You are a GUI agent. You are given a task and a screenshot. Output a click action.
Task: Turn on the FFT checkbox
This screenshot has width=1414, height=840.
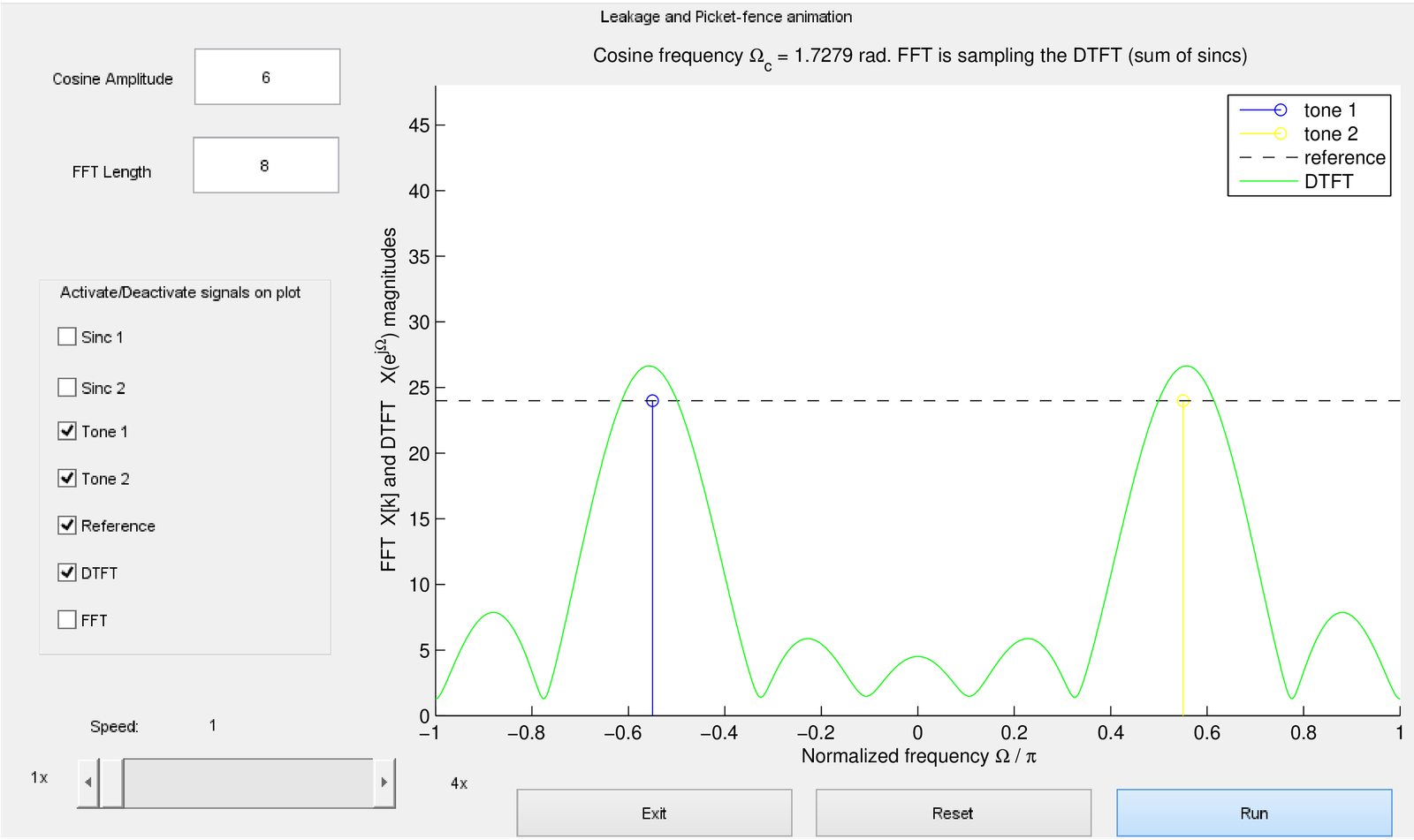[67, 620]
